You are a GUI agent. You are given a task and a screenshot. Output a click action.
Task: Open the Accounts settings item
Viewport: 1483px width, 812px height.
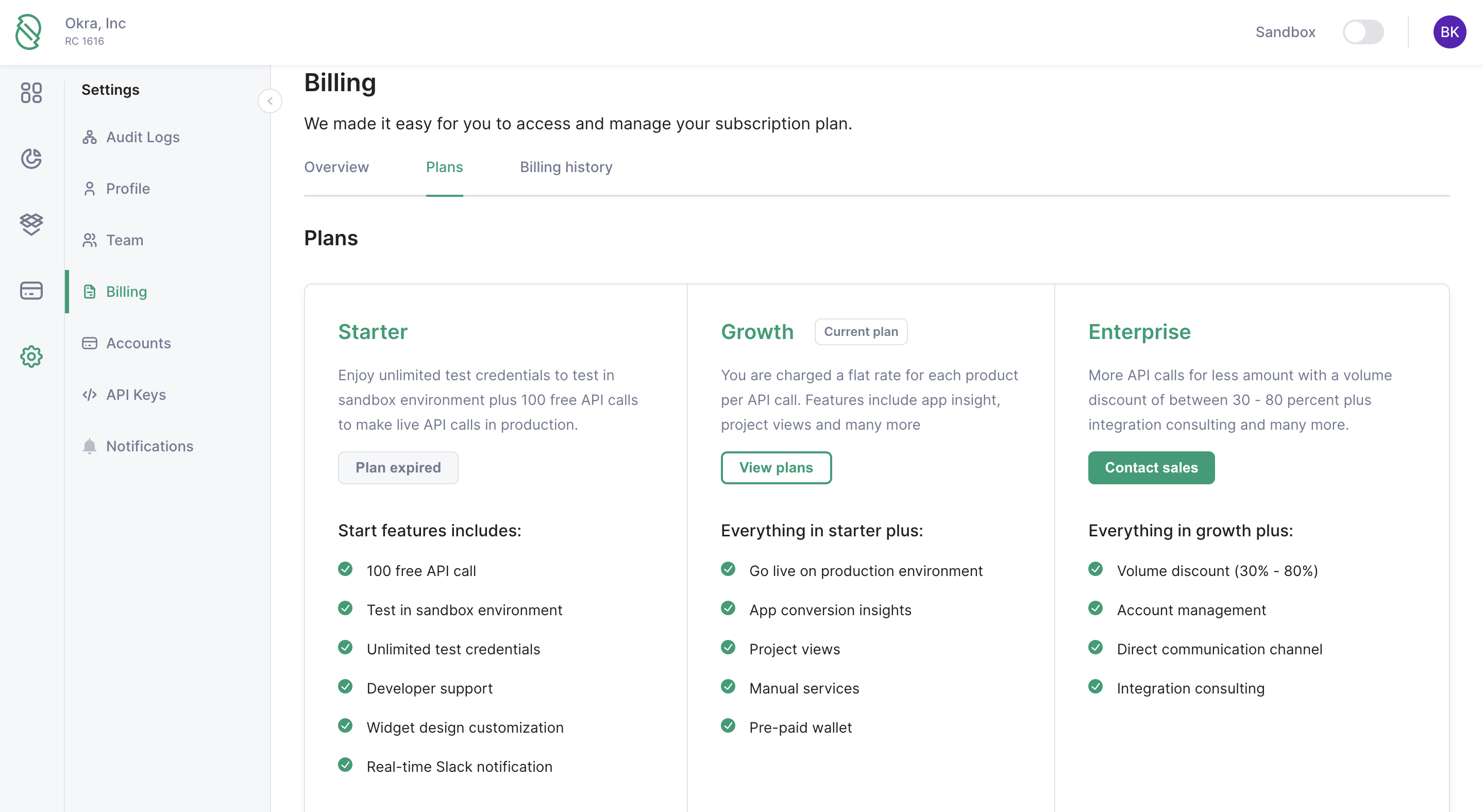(x=138, y=343)
